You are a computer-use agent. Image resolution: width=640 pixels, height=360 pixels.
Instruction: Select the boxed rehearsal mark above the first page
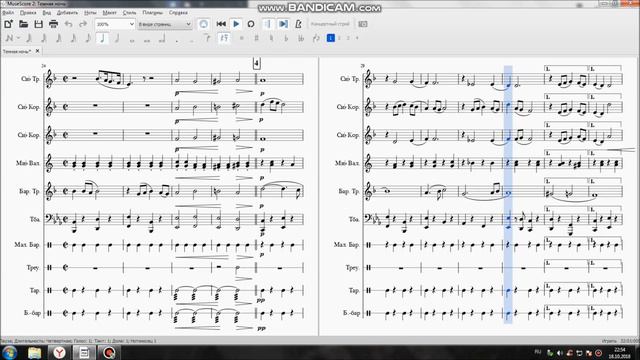tap(257, 64)
